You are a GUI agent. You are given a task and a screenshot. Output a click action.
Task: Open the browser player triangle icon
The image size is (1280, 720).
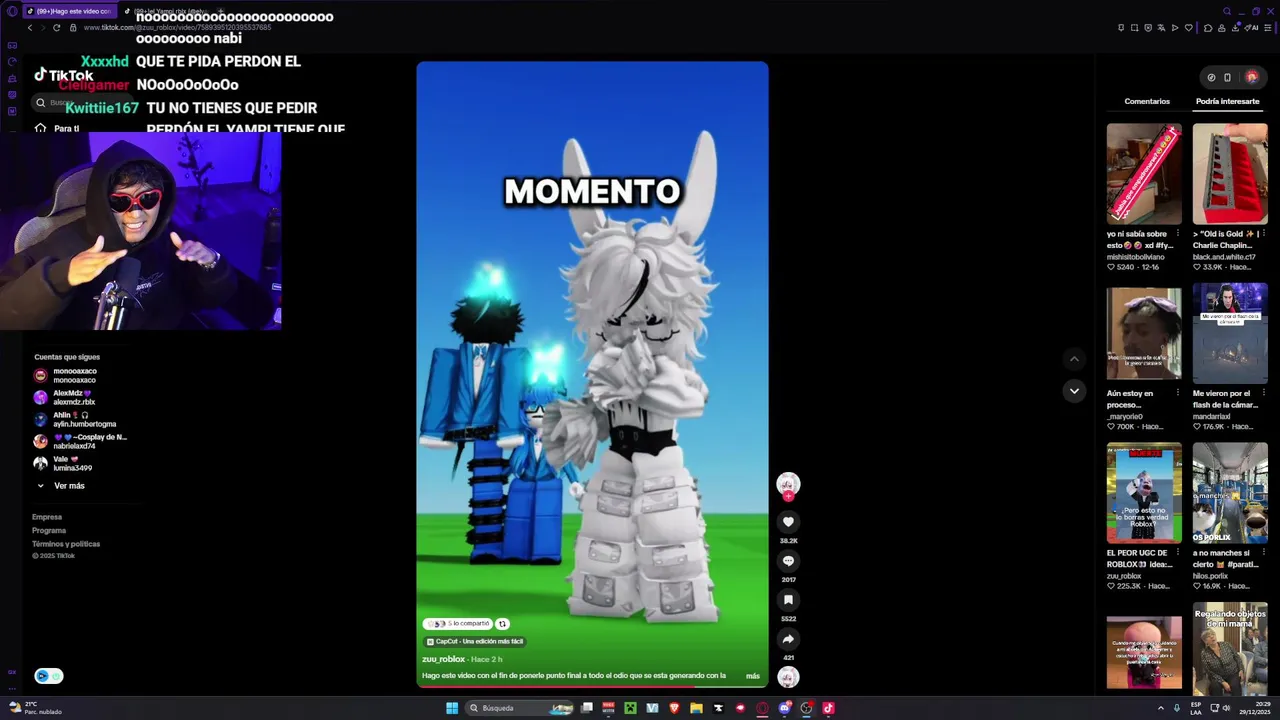1175,28
